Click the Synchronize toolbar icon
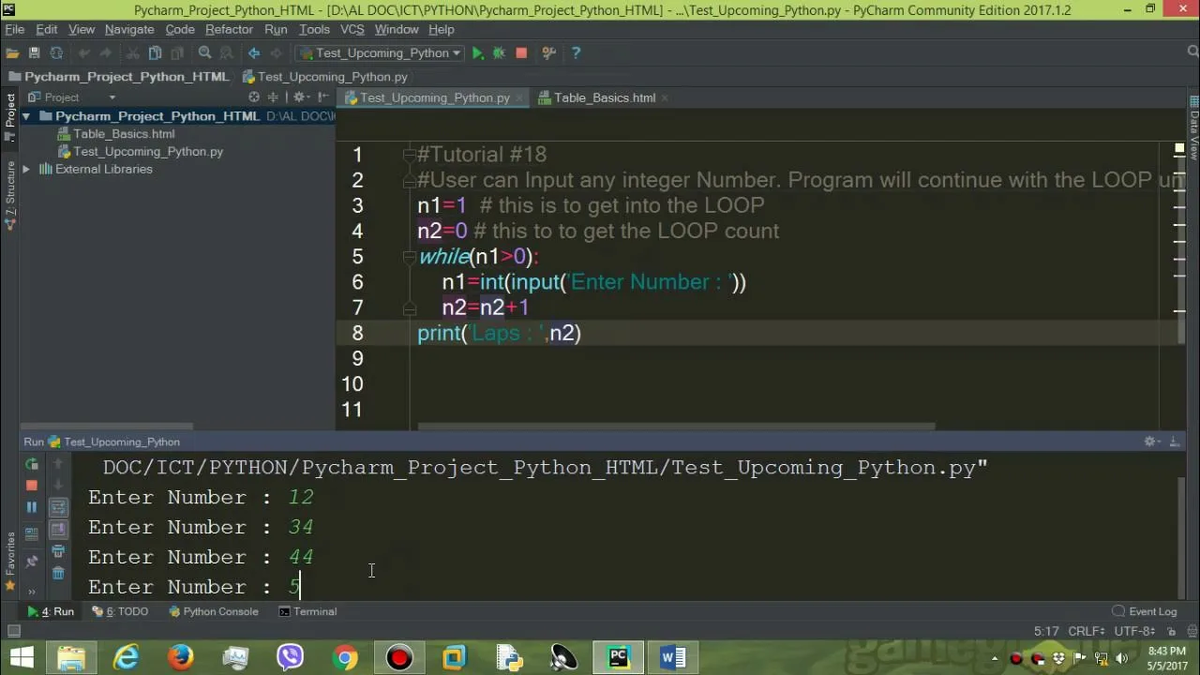The width and height of the screenshot is (1200, 675). (x=56, y=53)
